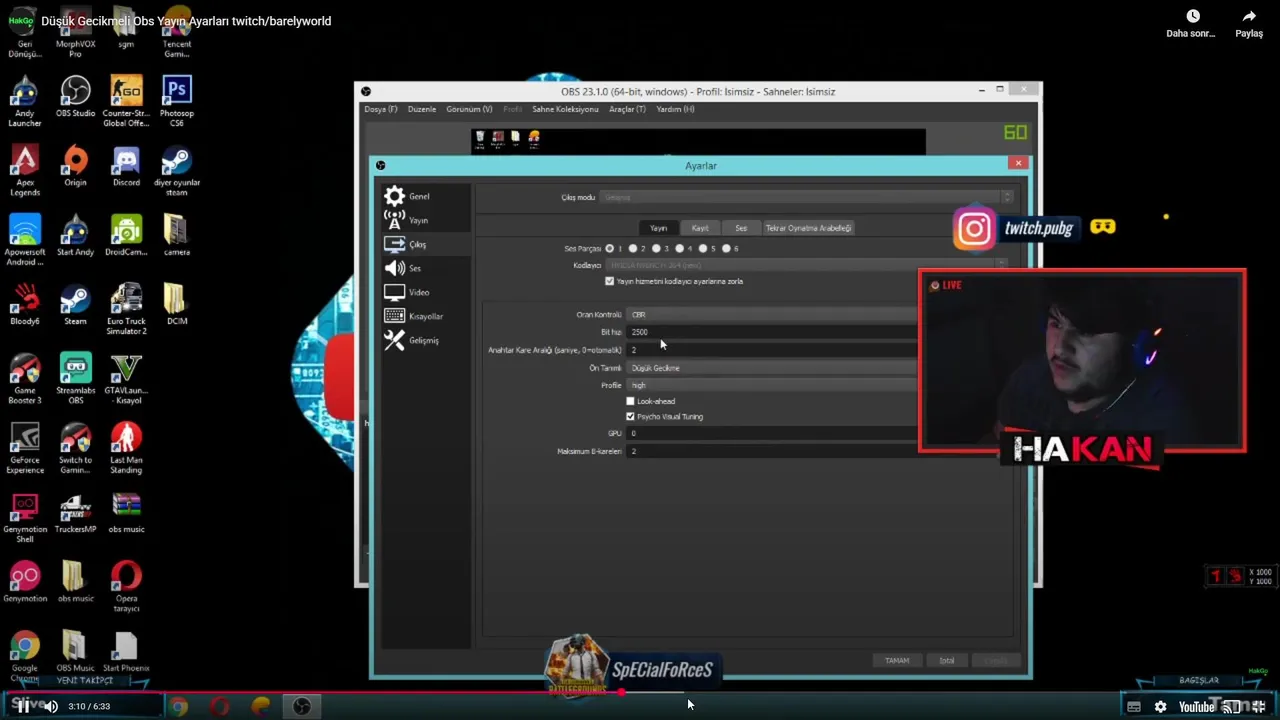Click Chrome icon in the taskbar
This screenshot has width=1280, height=720.
point(179,706)
